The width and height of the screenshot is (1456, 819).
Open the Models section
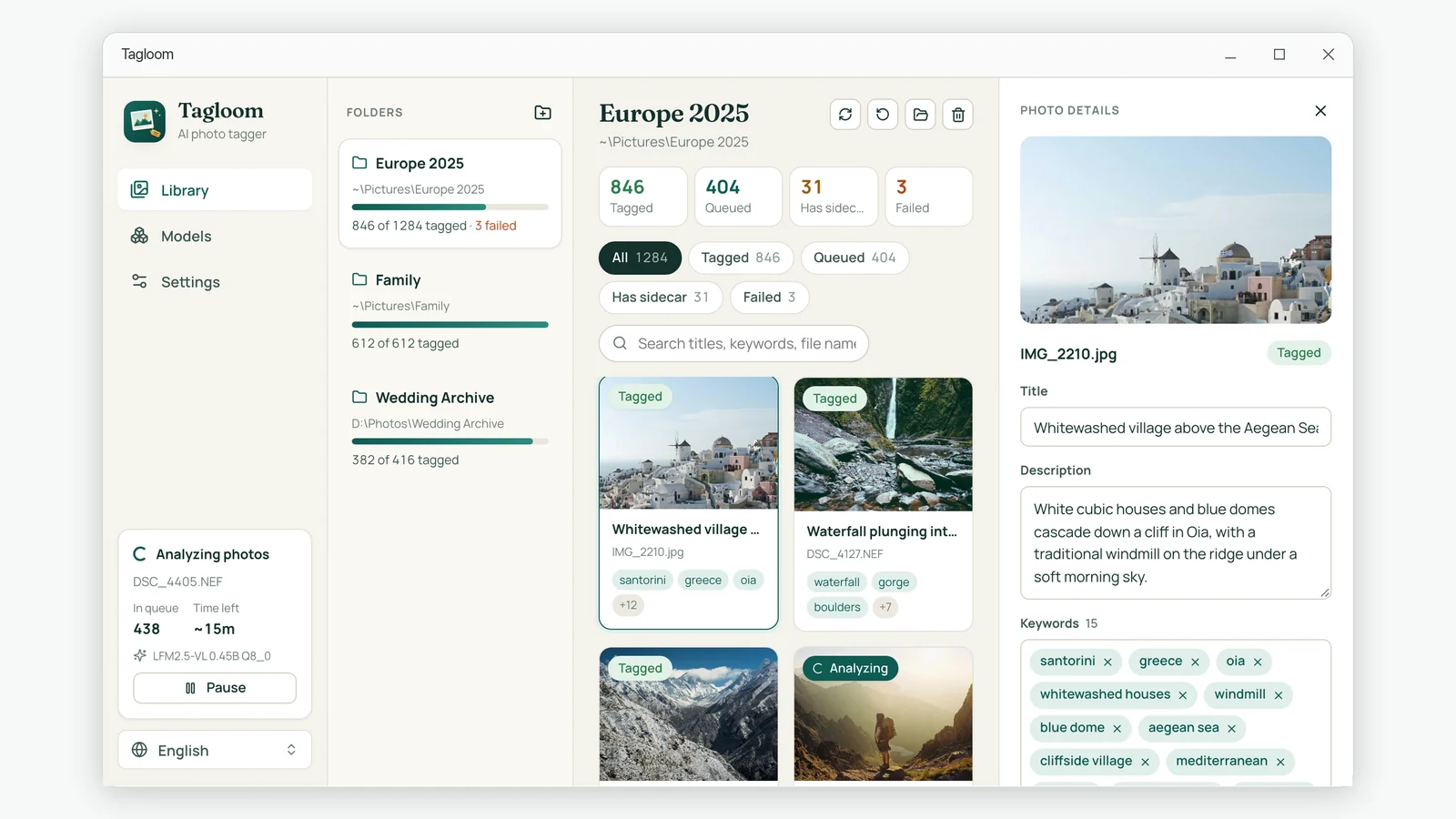[215, 236]
